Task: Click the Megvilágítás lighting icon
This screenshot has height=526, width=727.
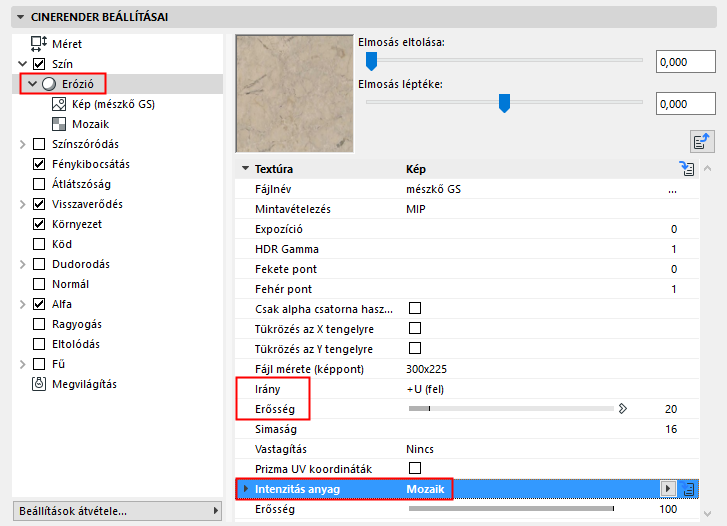Action: click(x=39, y=384)
